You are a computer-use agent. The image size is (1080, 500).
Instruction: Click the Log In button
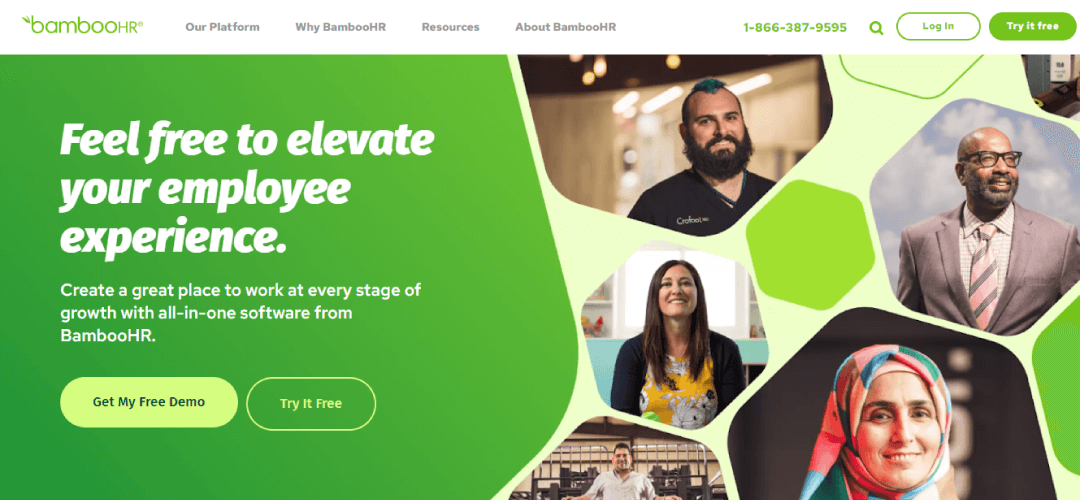tap(938, 26)
